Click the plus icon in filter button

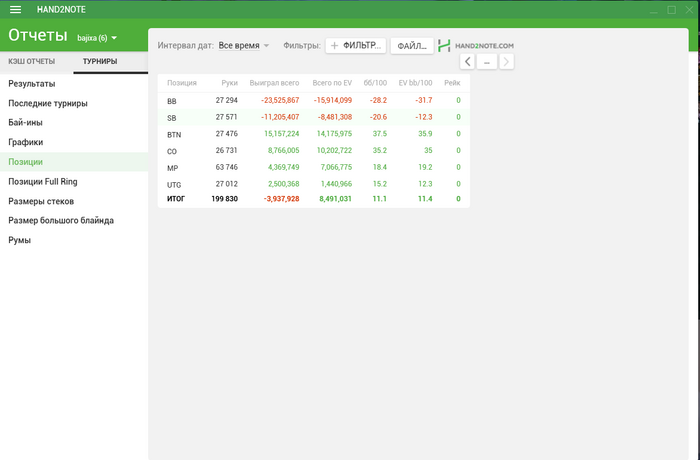[x=334, y=46]
